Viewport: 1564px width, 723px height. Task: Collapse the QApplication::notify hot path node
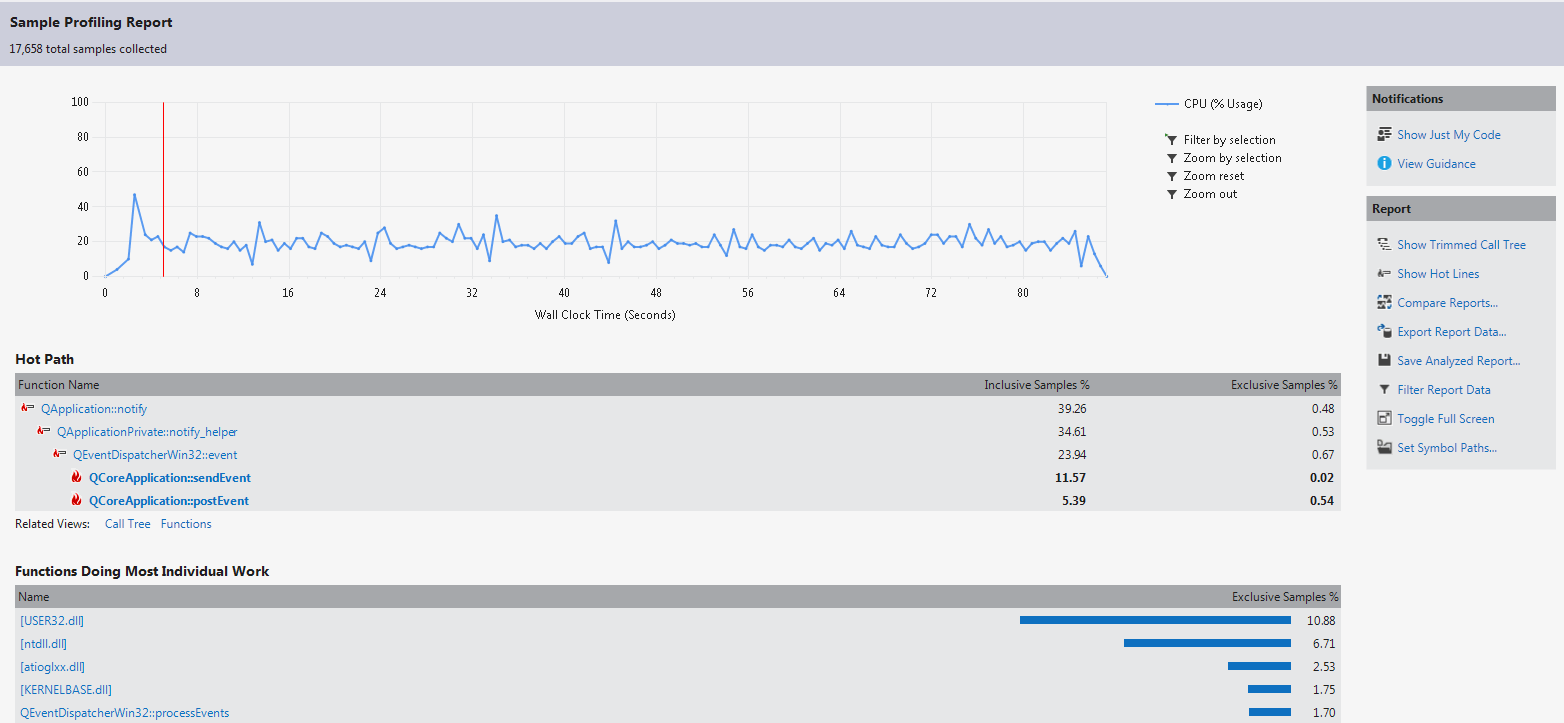[27, 408]
